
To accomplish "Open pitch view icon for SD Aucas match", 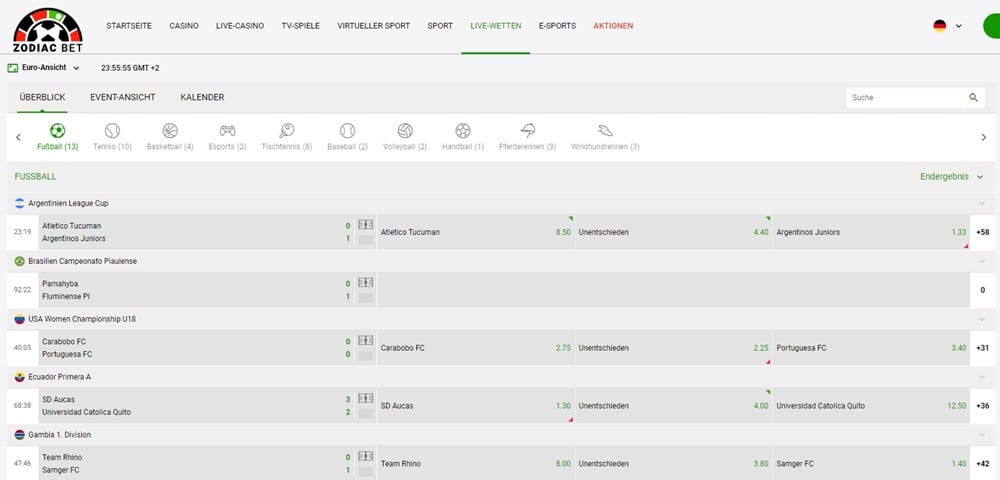I will [365, 398].
